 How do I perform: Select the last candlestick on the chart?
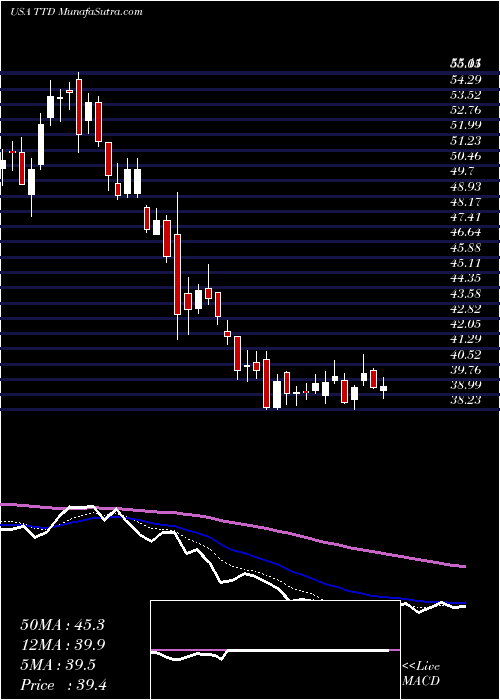tap(383, 388)
